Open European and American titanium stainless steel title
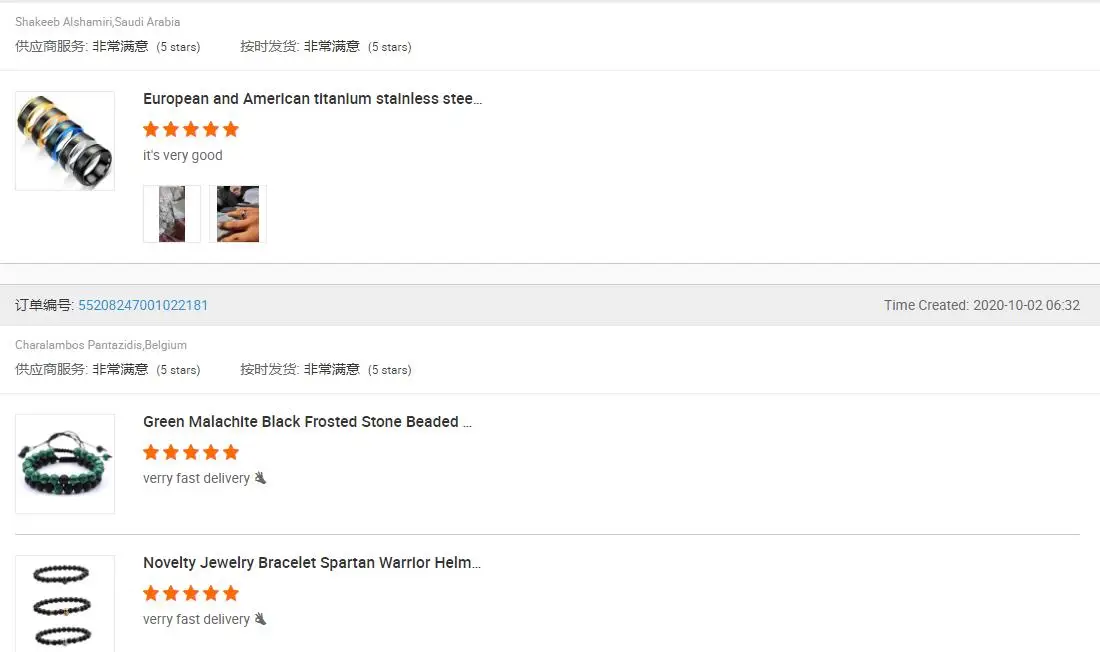The image size is (1100, 652). pyautogui.click(x=312, y=99)
